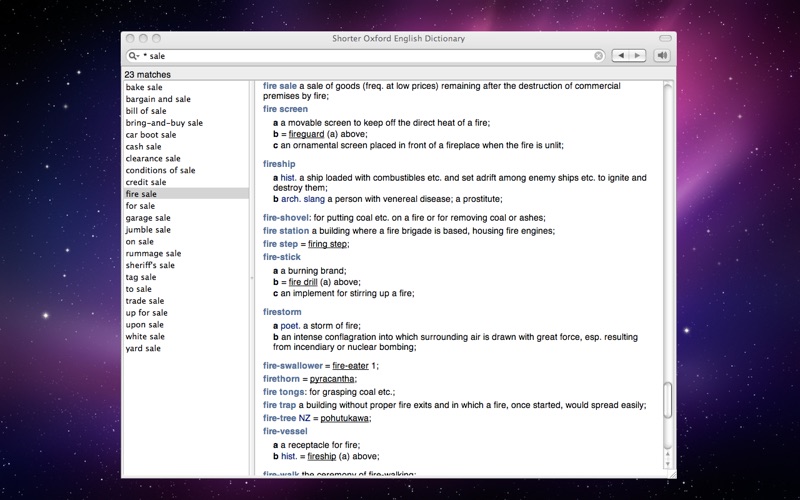Select 'upon sale' entry

186,324
